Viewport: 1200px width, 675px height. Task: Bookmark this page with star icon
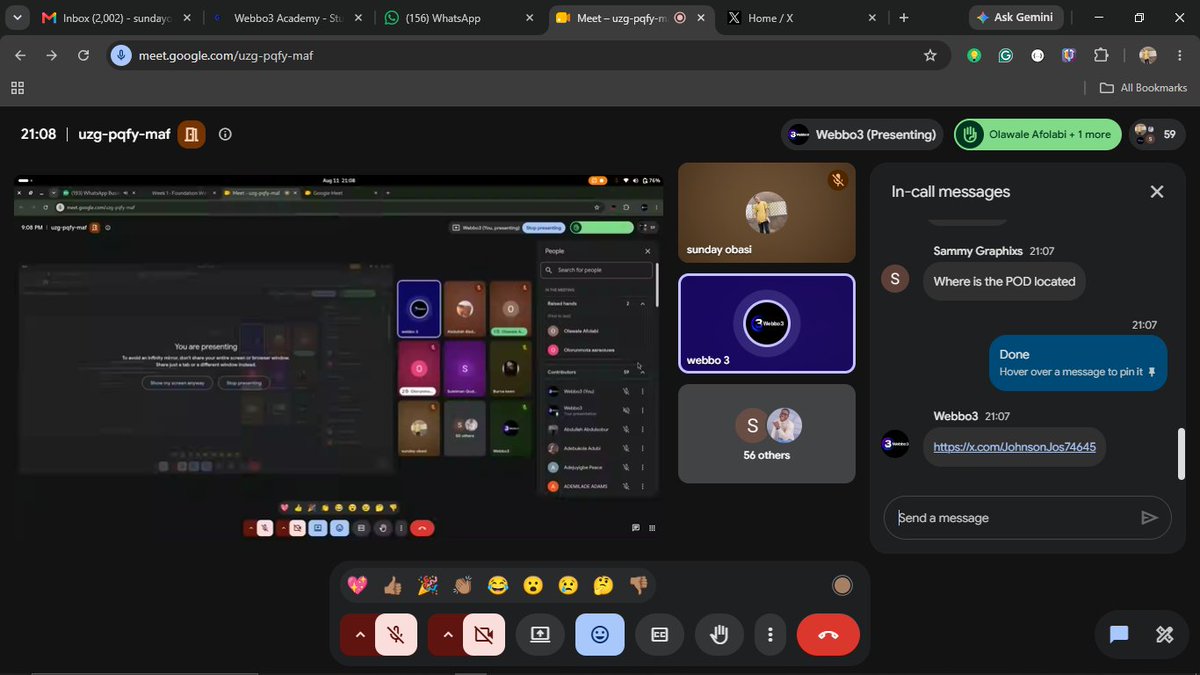pos(930,56)
